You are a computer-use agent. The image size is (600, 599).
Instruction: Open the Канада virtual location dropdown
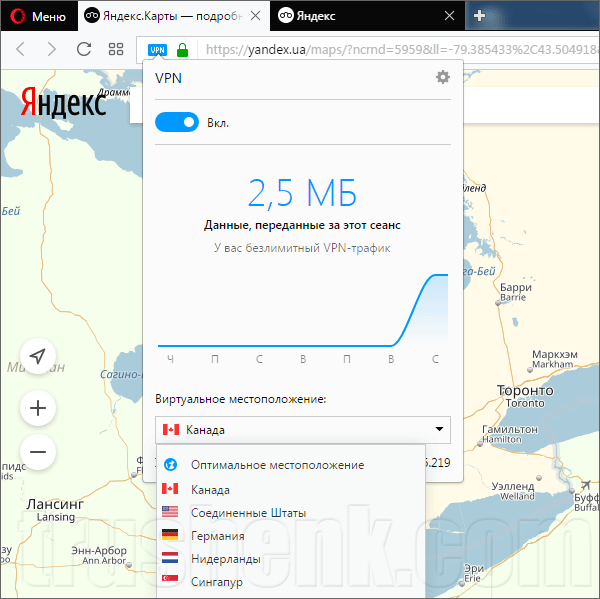(303, 429)
